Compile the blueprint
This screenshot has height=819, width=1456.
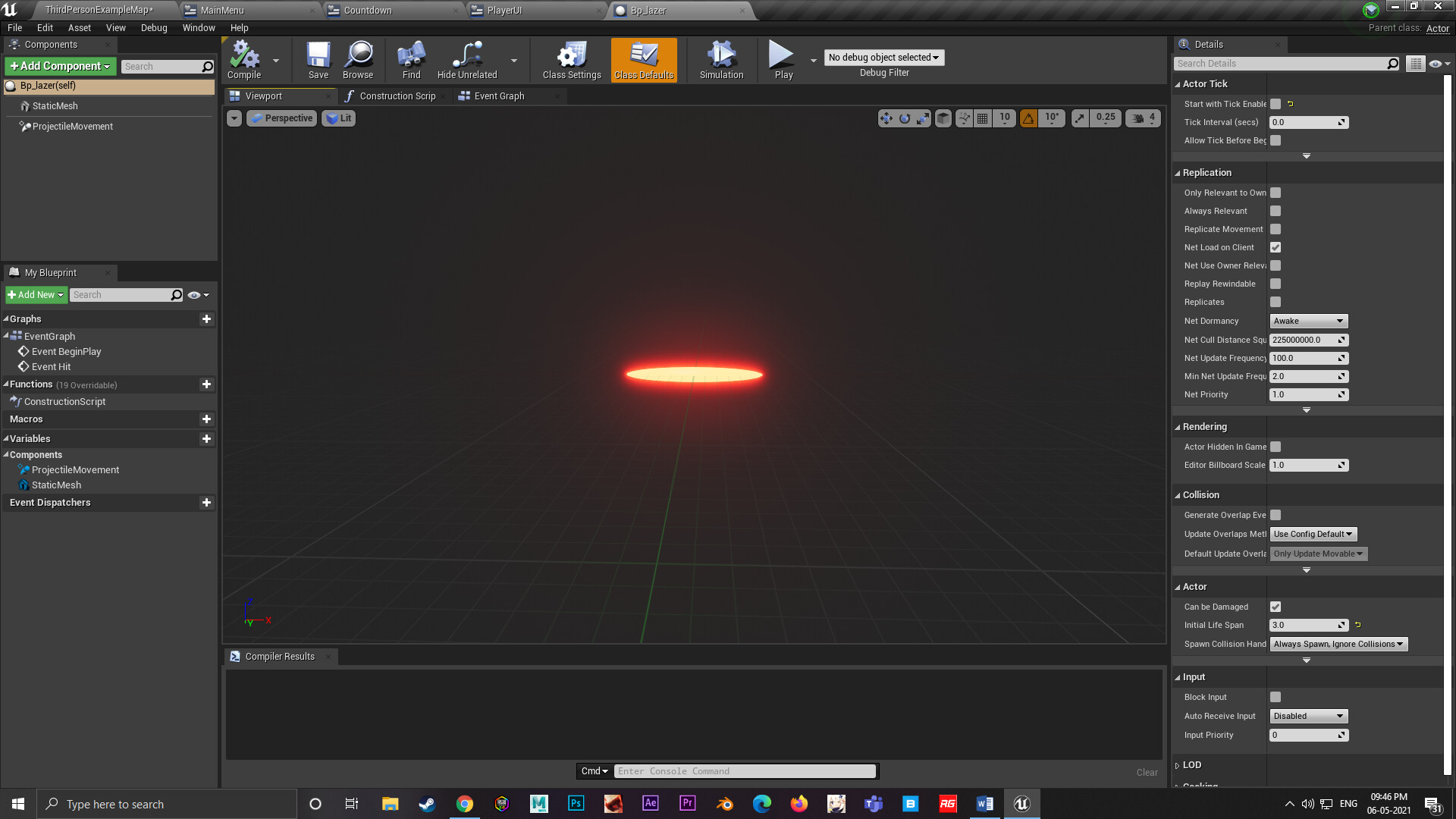[243, 60]
